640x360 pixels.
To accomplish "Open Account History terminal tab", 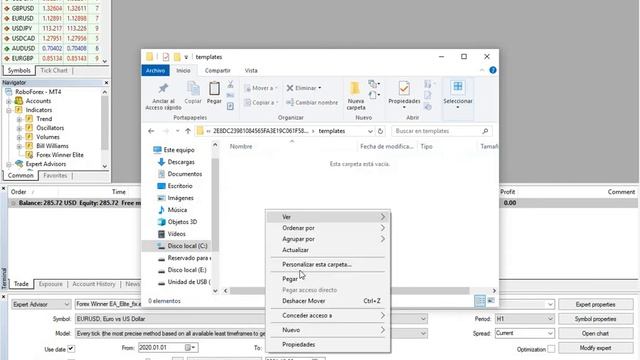I will point(94,284).
